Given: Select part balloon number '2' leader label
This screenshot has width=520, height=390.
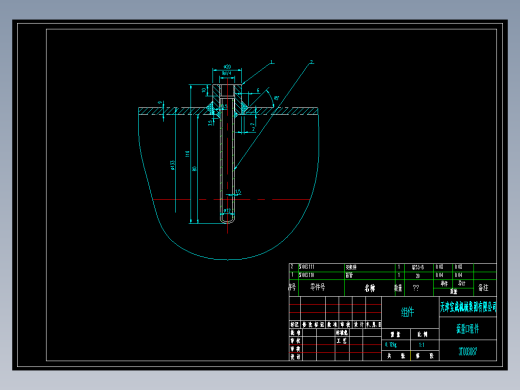Looking at the screenshot, I should tap(312, 62).
